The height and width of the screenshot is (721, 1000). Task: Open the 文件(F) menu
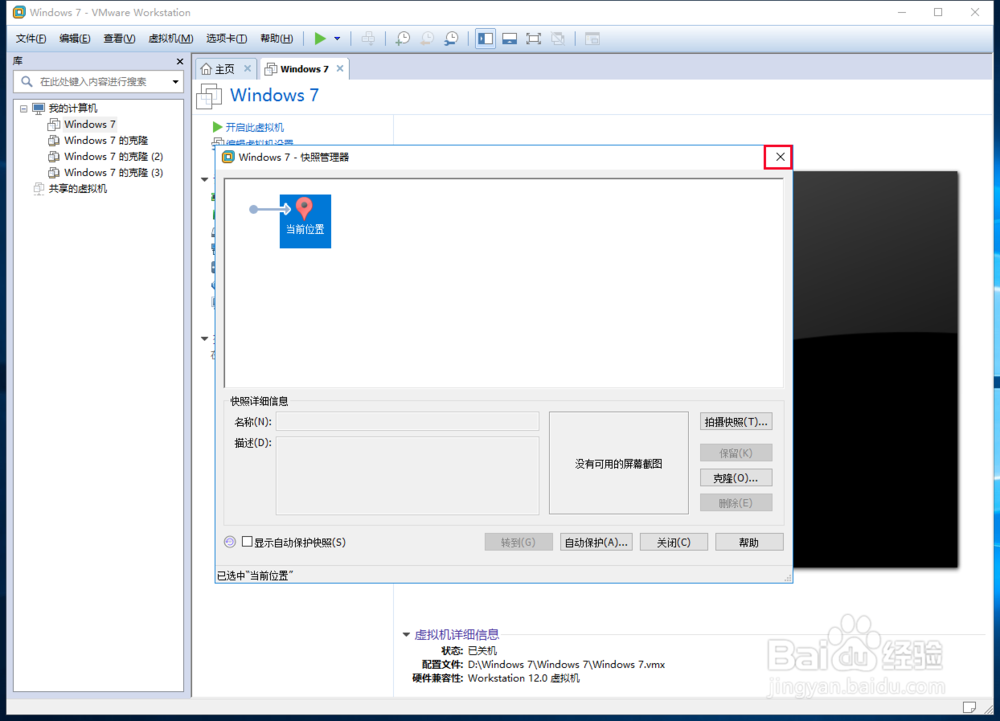click(31, 39)
